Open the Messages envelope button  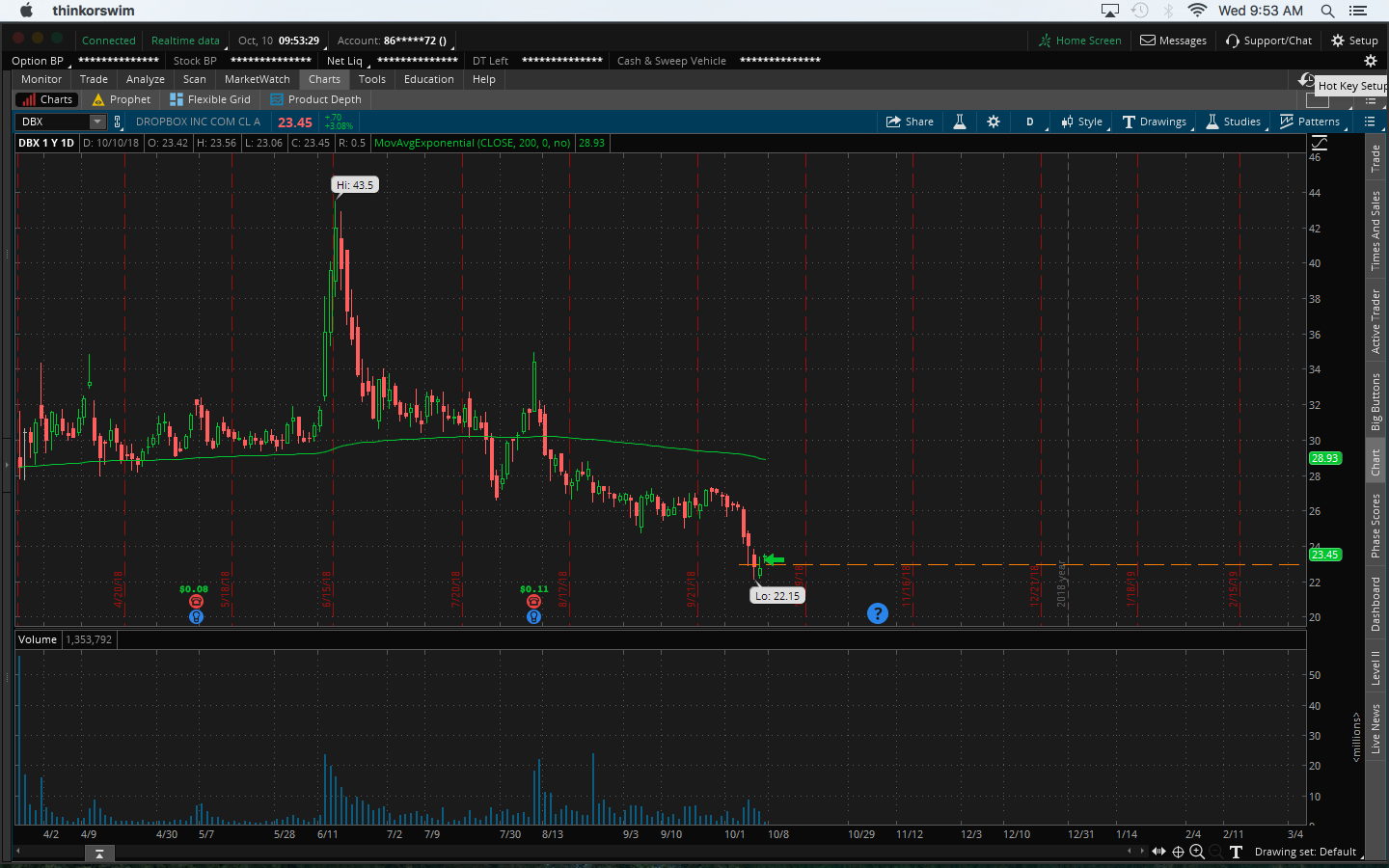[1173, 41]
